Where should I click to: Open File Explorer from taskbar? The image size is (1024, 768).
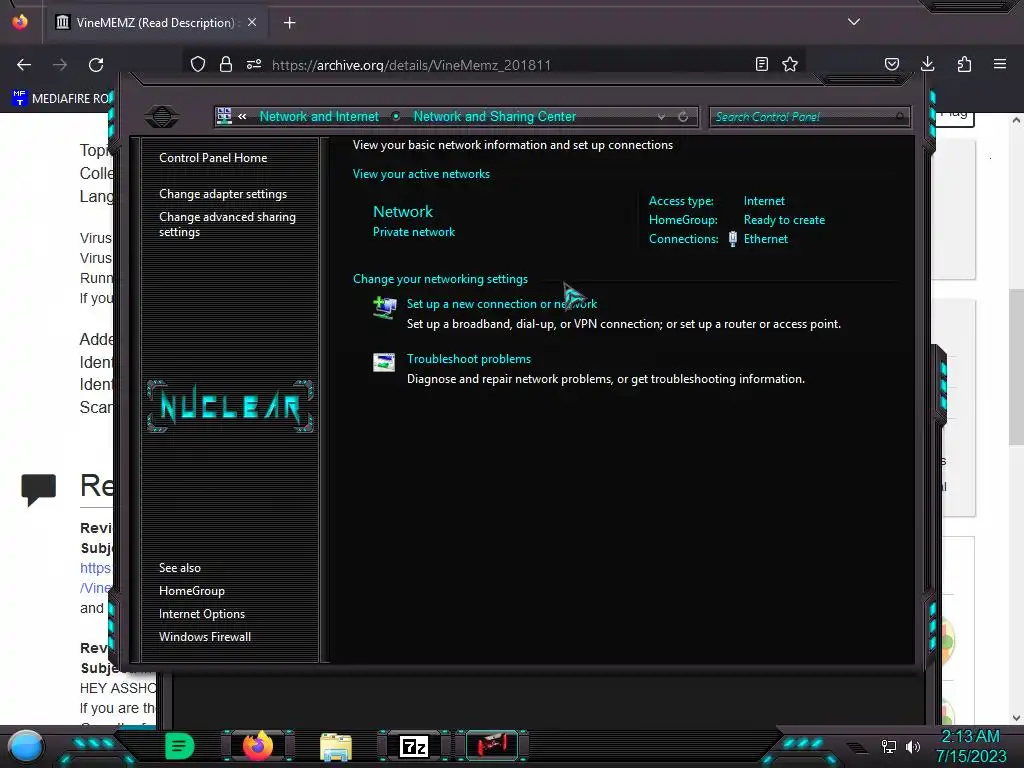[336, 747]
